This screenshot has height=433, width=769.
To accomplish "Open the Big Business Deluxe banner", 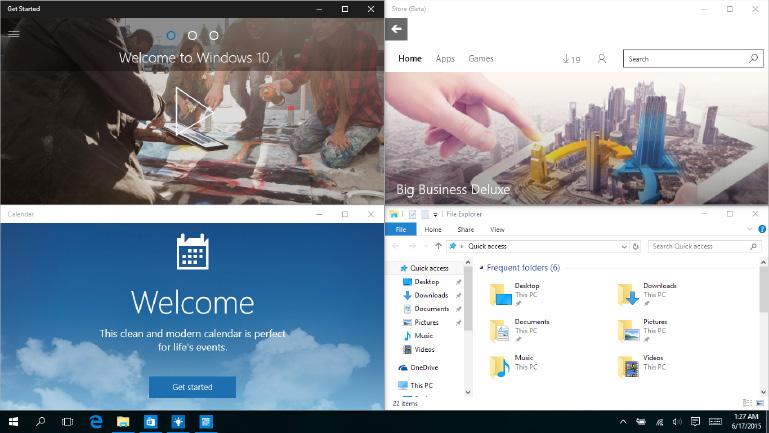I will pyautogui.click(x=577, y=138).
